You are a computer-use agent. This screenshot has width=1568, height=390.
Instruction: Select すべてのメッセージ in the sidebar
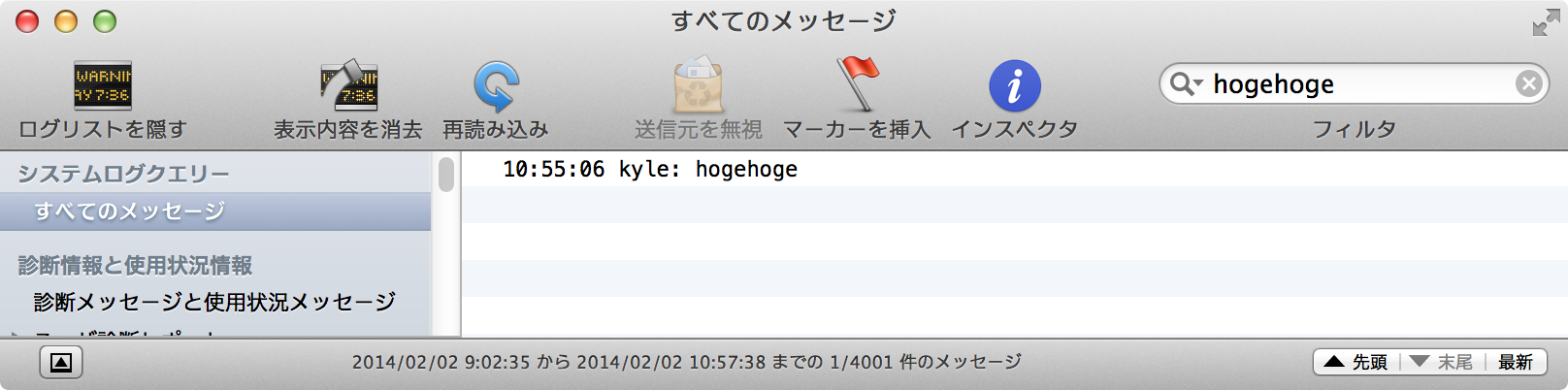[130, 211]
